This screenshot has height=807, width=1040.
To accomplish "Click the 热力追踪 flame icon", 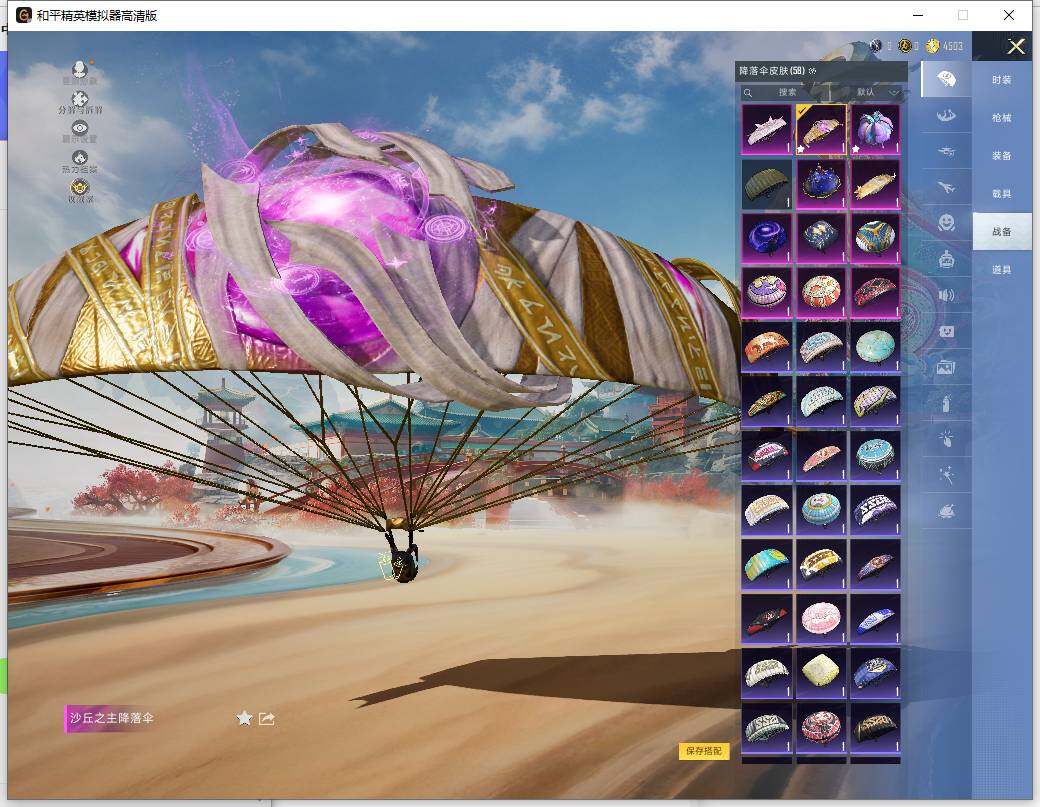I will coord(80,158).
